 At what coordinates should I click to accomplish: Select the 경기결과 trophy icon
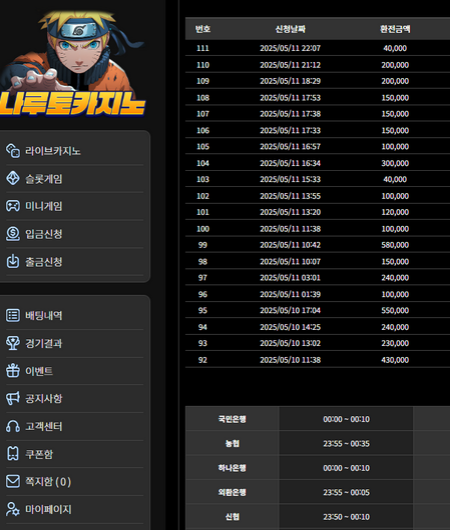coord(13,343)
